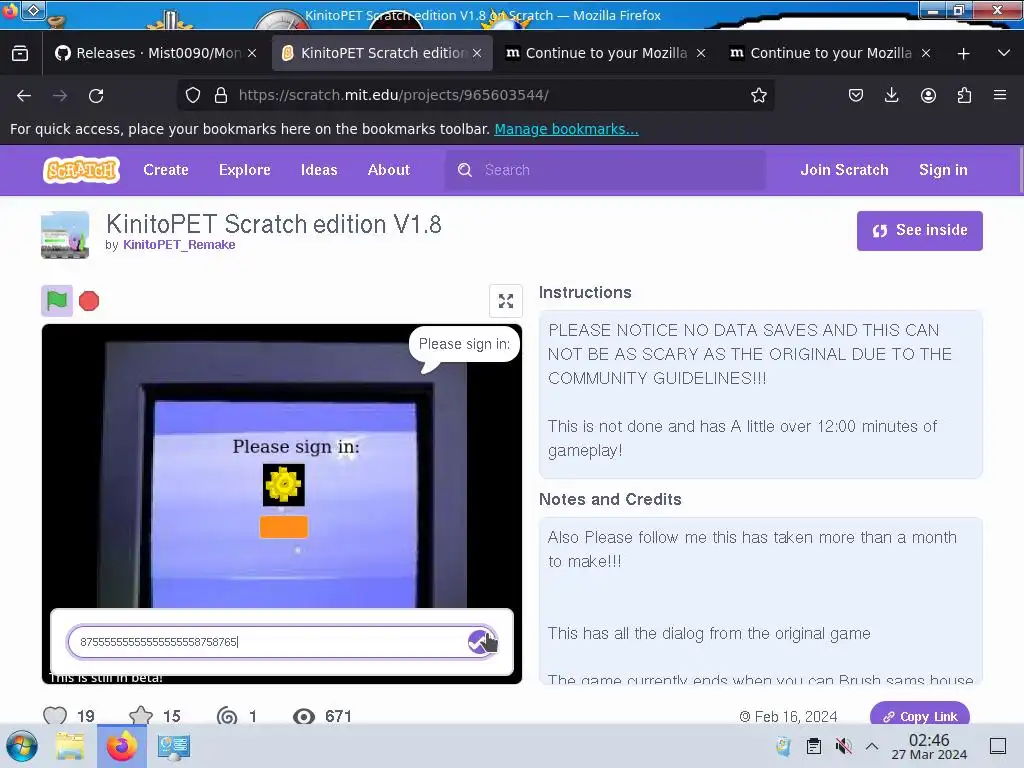Open the About menu item

389,170
